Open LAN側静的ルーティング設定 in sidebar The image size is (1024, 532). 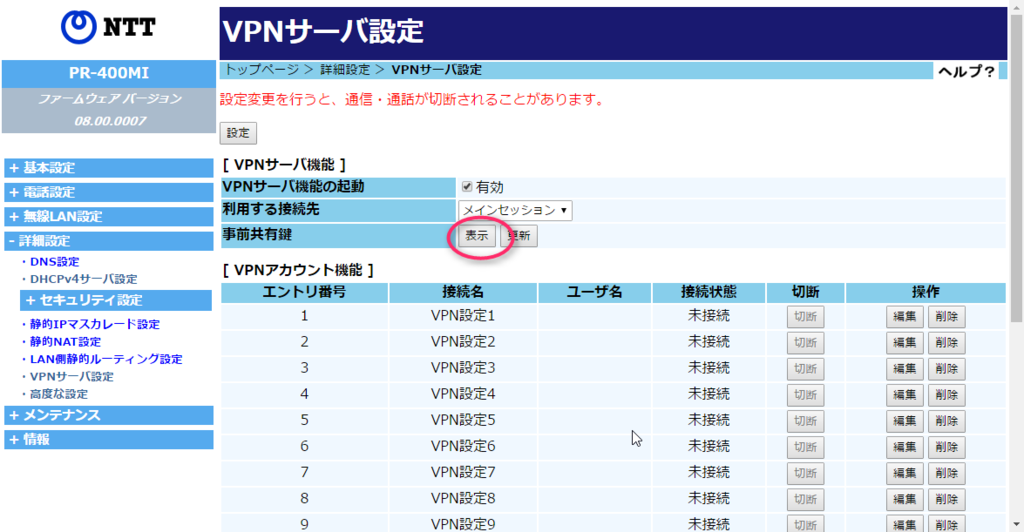pos(106,360)
